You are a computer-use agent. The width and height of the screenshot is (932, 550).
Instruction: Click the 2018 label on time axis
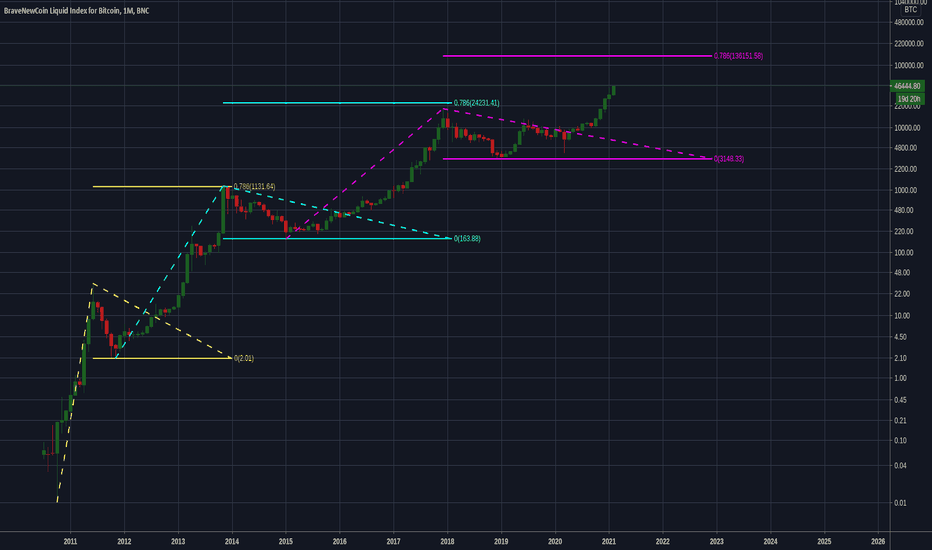coord(448,541)
